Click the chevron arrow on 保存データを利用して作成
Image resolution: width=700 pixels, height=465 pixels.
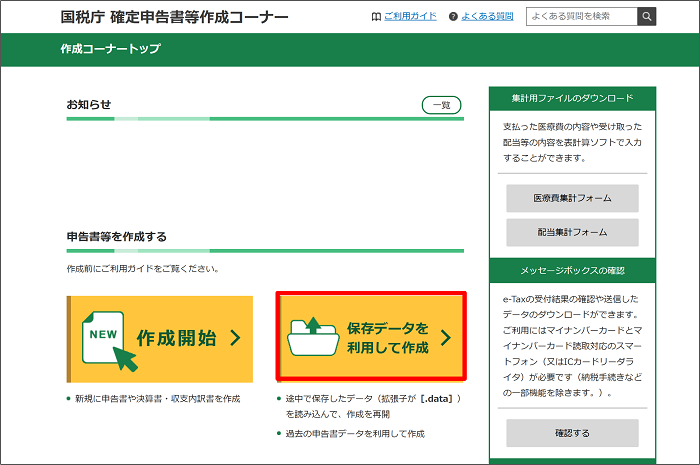click(446, 338)
